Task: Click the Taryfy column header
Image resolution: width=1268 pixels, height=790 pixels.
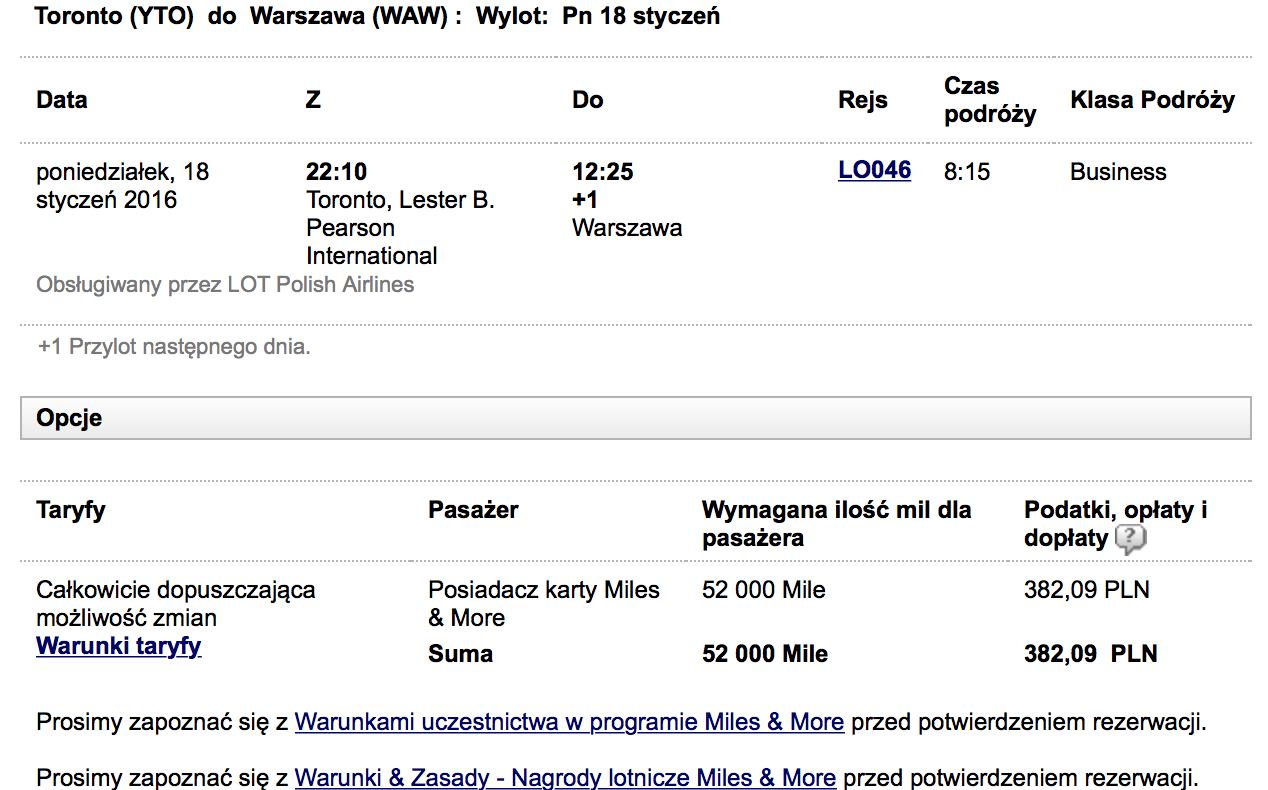Action: click(71, 510)
